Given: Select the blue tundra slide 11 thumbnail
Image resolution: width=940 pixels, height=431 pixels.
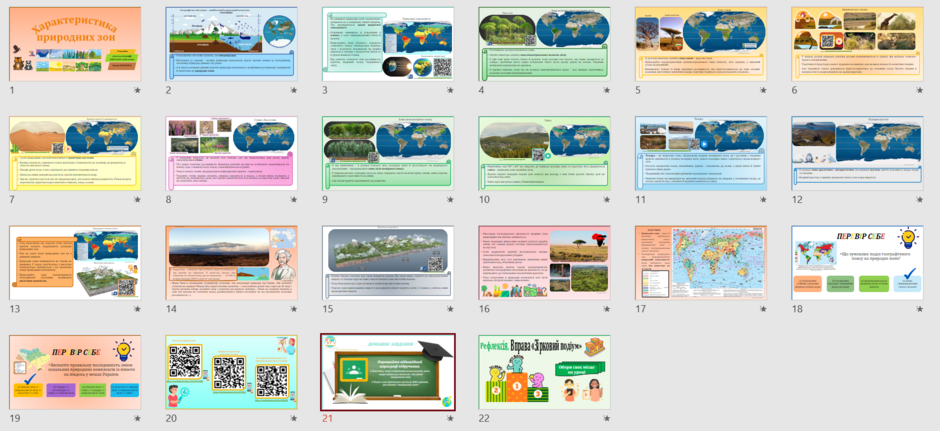Looking at the screenshot, I should (701, 153).
